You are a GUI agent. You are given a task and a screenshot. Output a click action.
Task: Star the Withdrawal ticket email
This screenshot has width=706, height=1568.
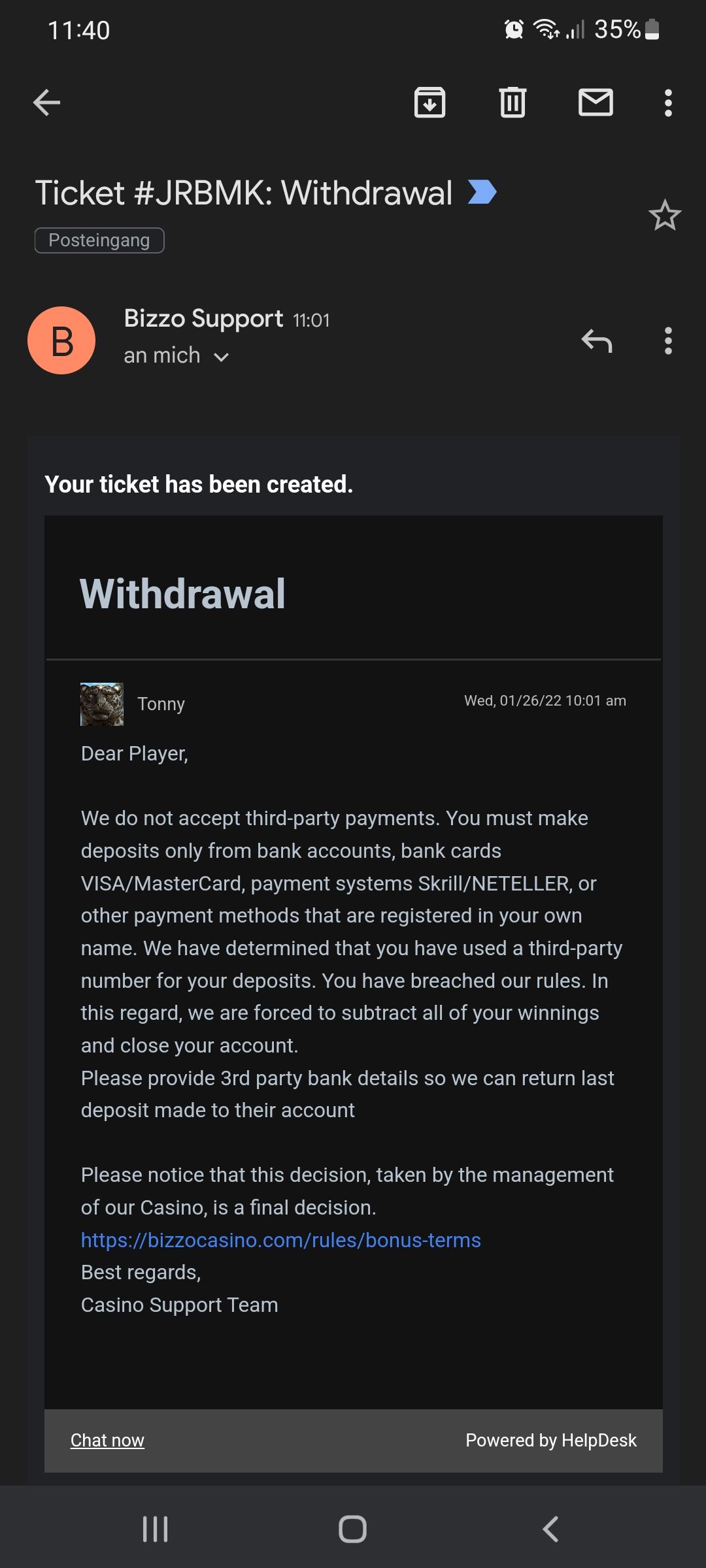pos(664,216)
